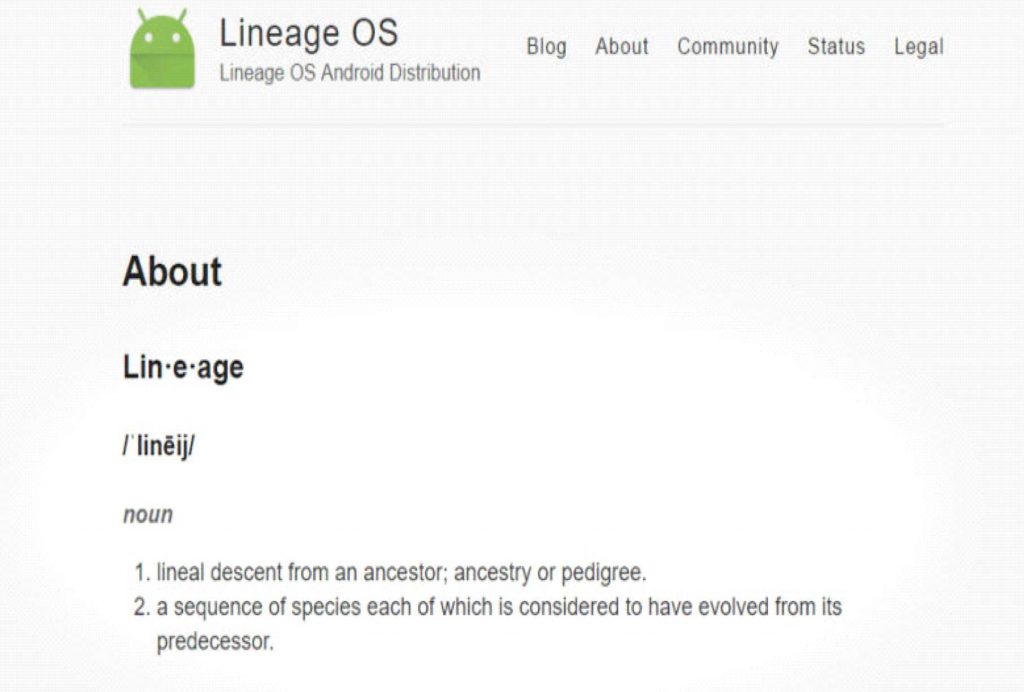Viewport: 1024px width, 692px height.
Task: Click the list number 2 marker
Action: click(x=141, y=607)
